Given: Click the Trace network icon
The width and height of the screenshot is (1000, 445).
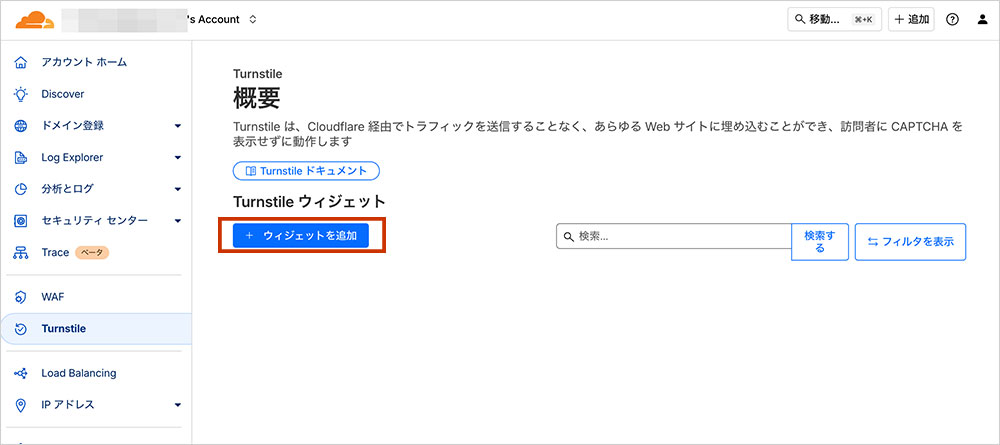Looking at the screenshot, I should tap(21, 253).
